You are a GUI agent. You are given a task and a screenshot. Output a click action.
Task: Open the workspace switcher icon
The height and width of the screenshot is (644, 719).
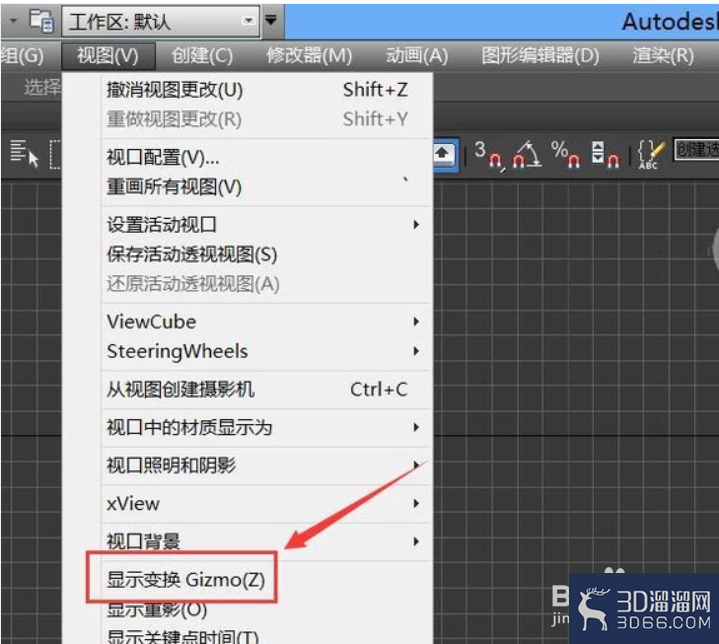(42, 21)
